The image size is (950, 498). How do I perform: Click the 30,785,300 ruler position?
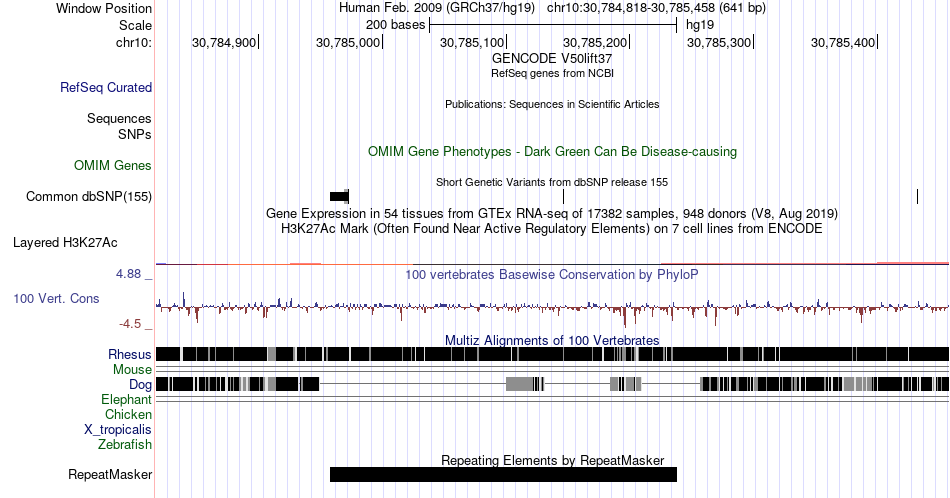point(719,42)
